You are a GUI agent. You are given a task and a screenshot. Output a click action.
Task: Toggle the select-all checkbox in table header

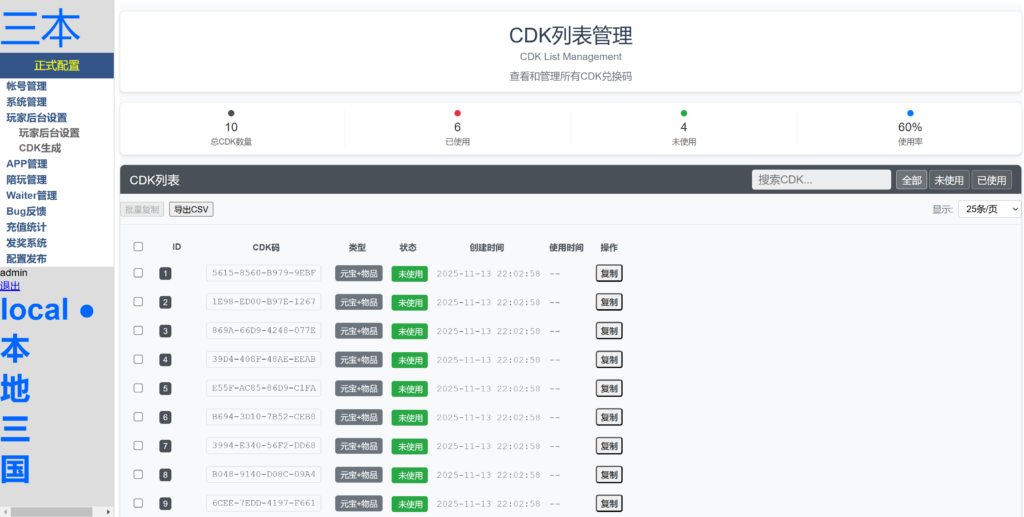click(x=139, y=247)
